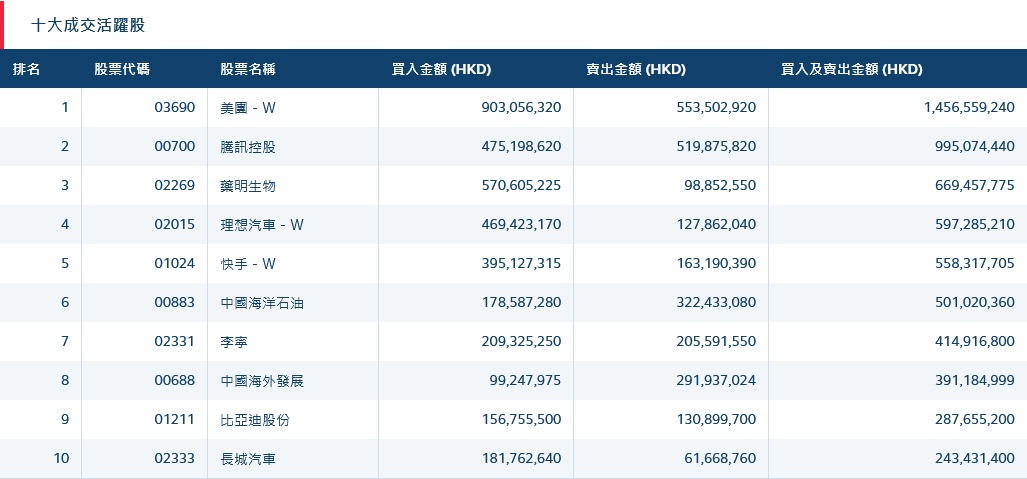The width and height of the screenshot is (1027, 479).
Task: Click total amount 995,074,440
Action: pyautogui.click(x=975, y=147)
